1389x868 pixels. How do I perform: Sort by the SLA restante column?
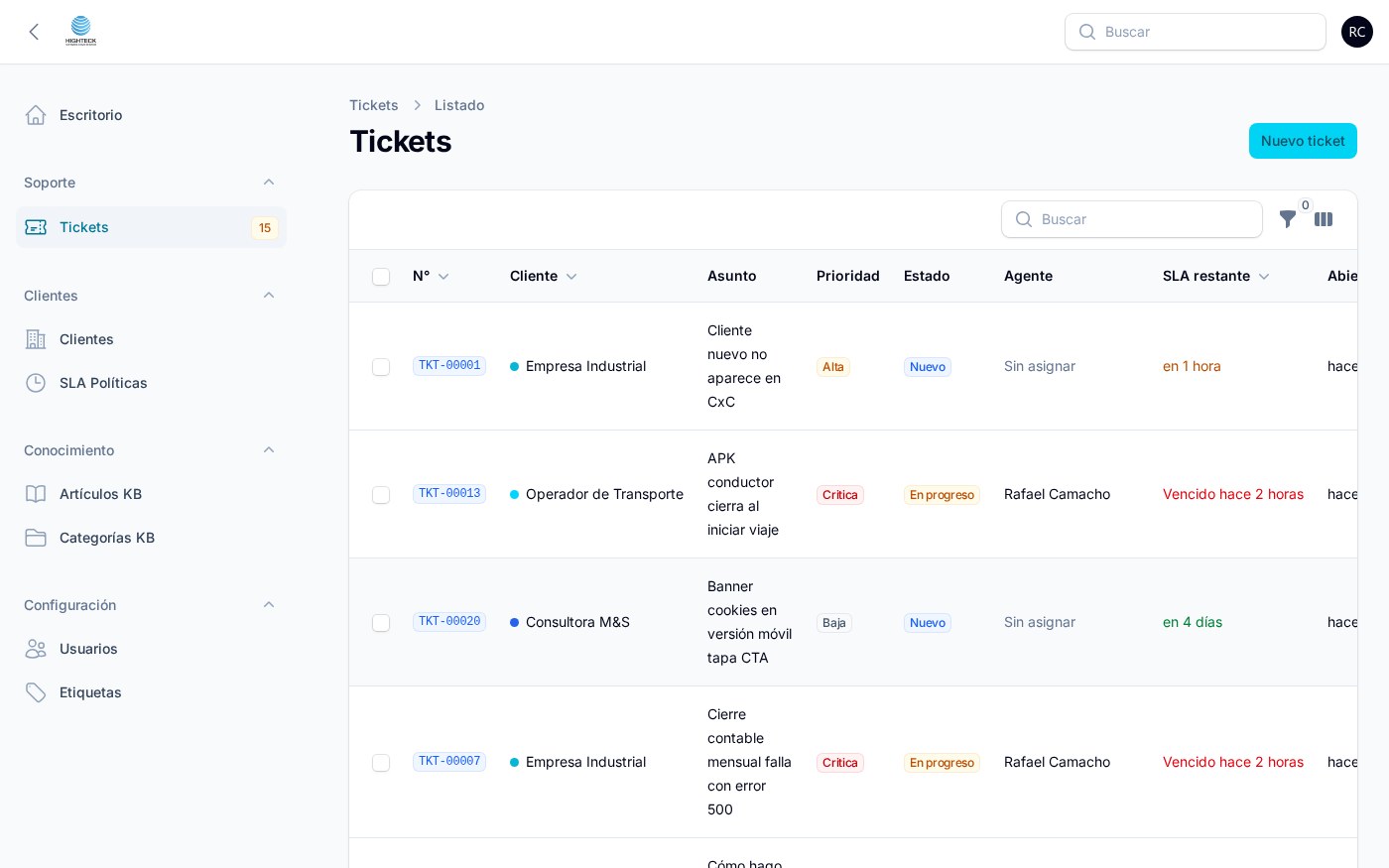click(x=1216, y=276)
